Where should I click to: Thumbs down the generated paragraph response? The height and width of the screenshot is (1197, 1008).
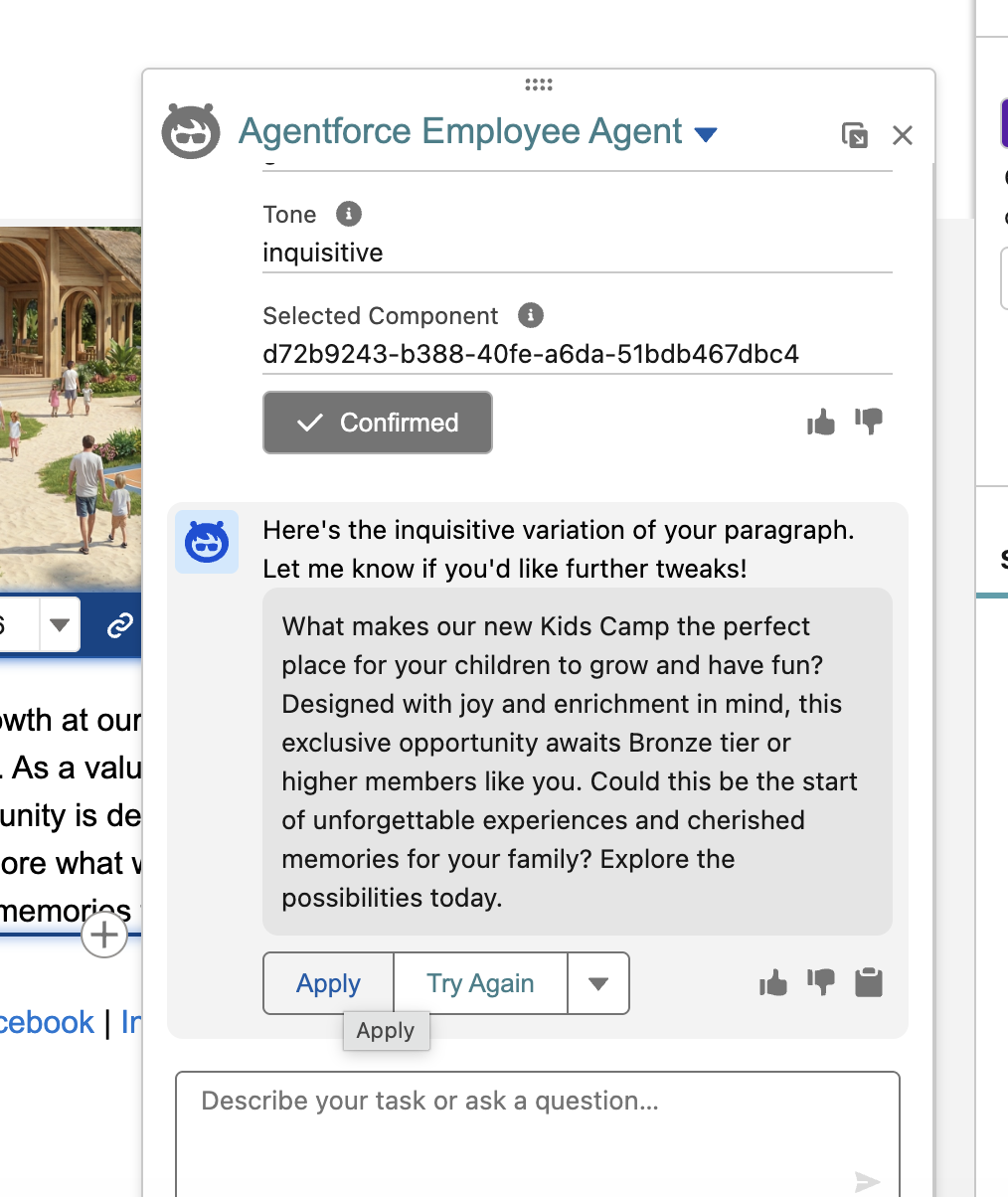(x=821, y=983)
